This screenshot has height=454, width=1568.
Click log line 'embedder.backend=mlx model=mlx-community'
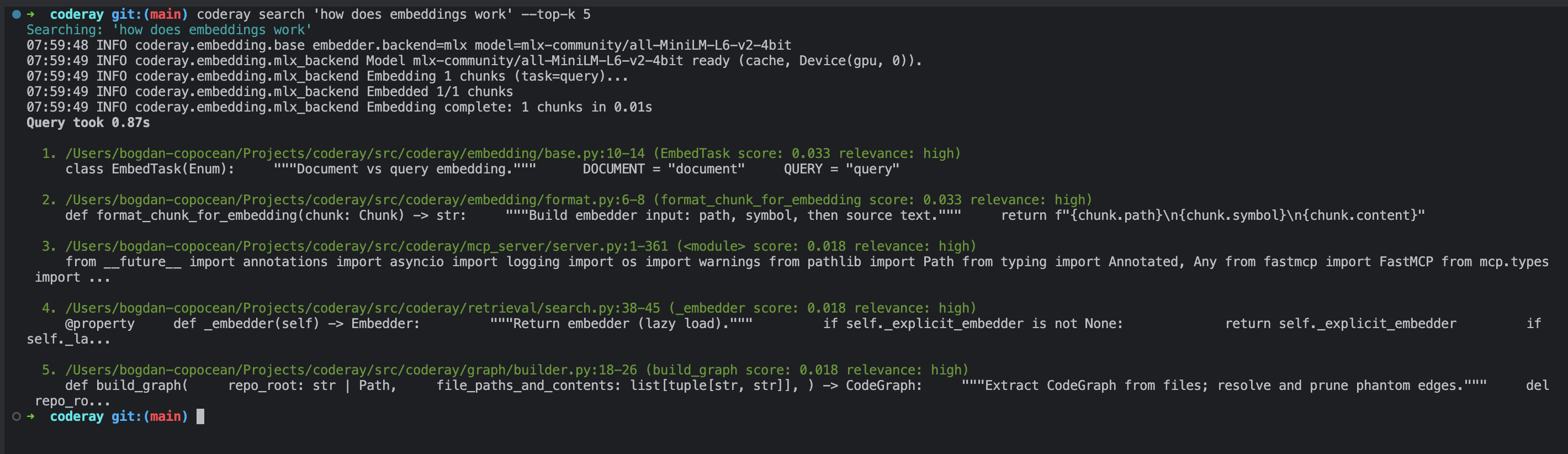pyautogui.click(x=409, y=46)
